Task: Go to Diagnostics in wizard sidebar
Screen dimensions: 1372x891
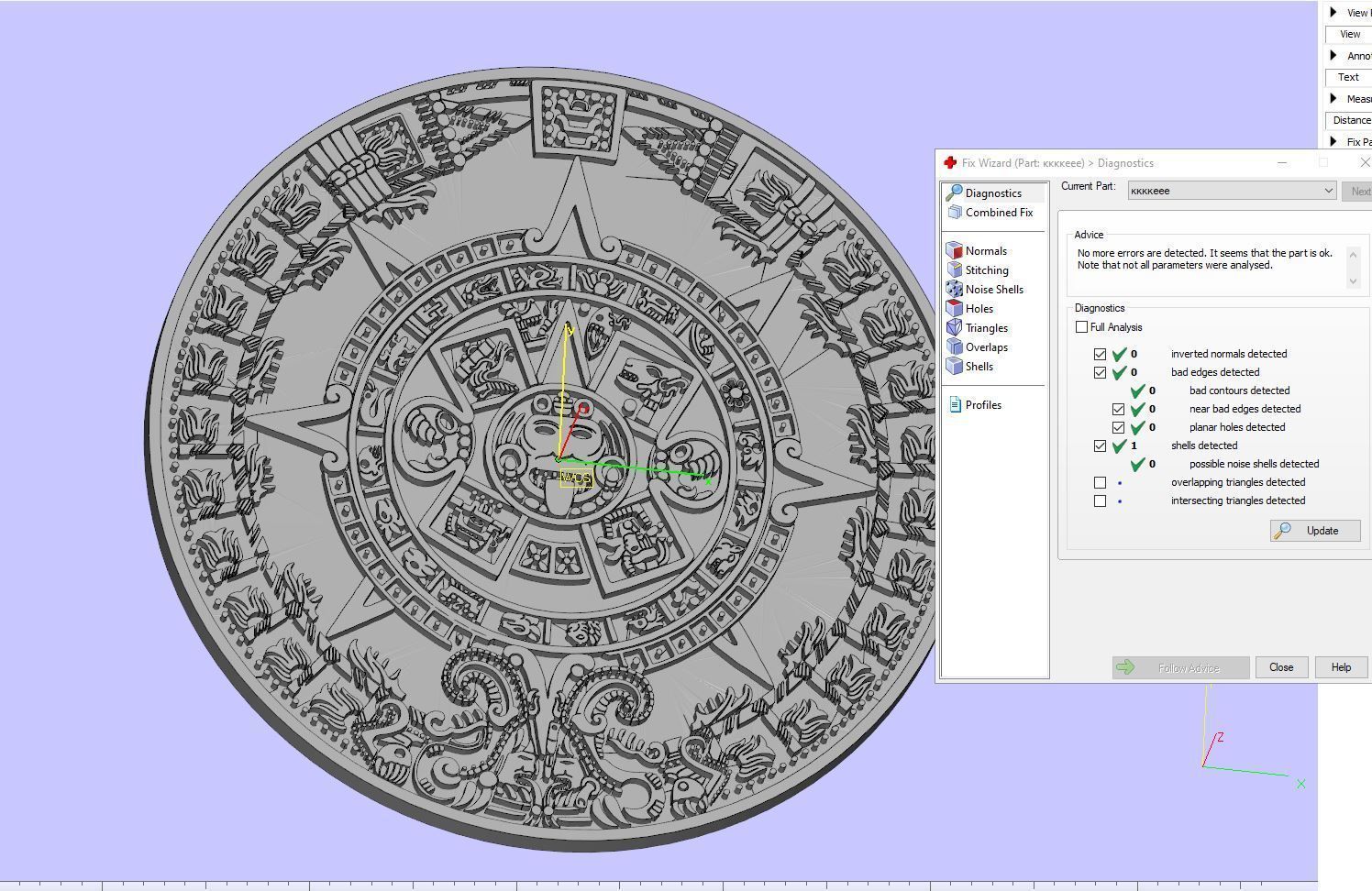Action: coord(993,192)
